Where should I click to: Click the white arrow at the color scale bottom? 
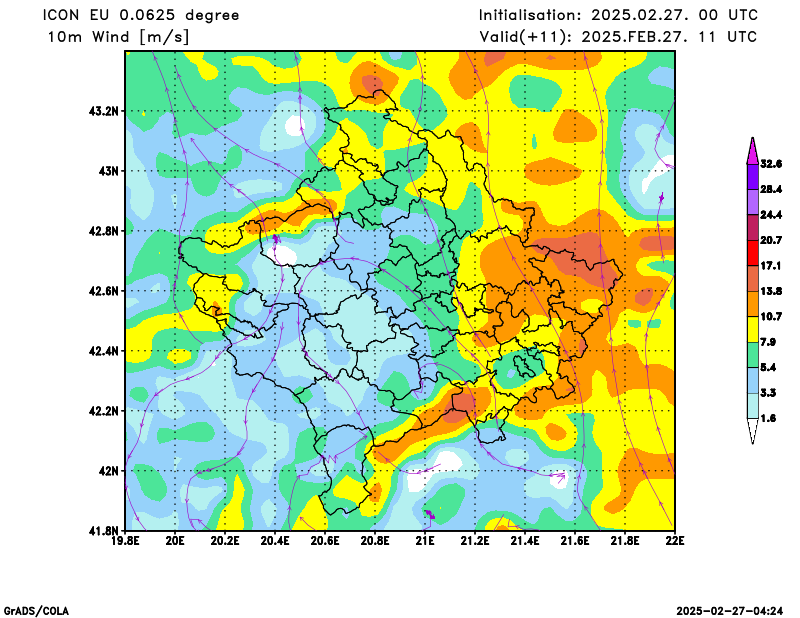click(x=753, y=431)
